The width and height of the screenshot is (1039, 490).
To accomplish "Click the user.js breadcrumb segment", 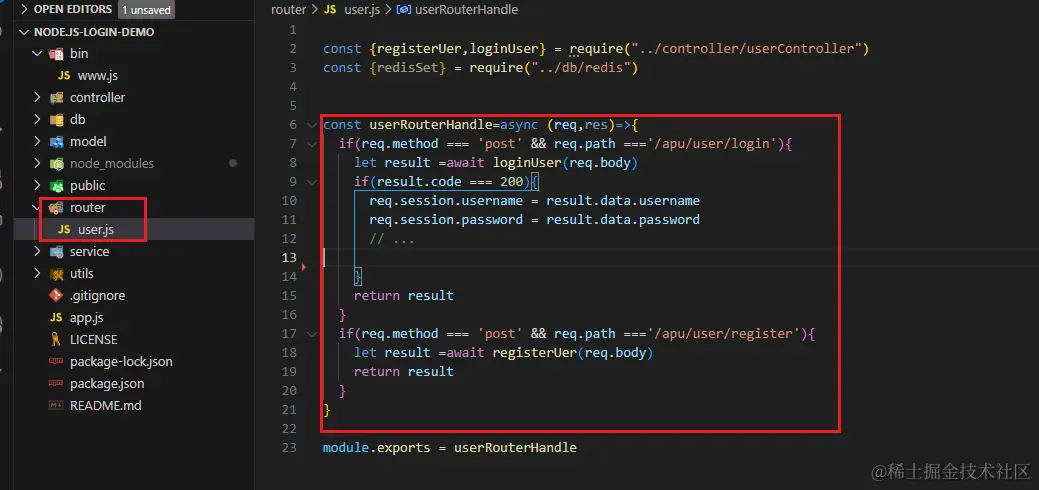I will [360, 10].
